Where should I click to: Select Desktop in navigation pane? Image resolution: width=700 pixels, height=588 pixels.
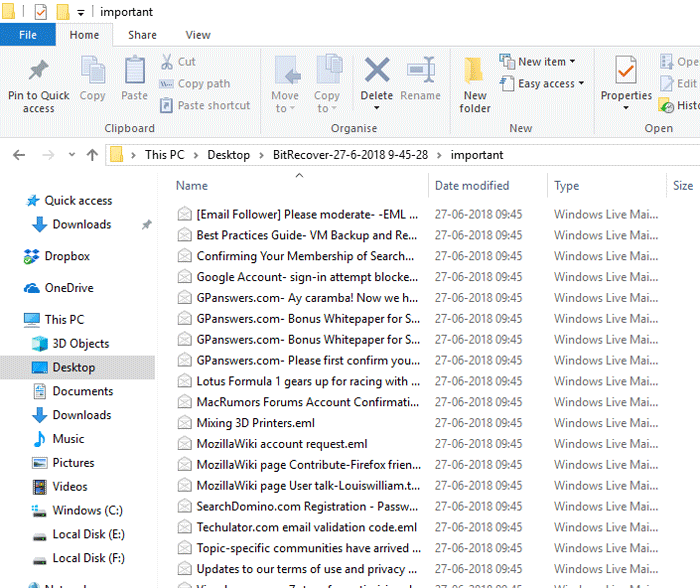pyautogui.click(x=77, y=367)
